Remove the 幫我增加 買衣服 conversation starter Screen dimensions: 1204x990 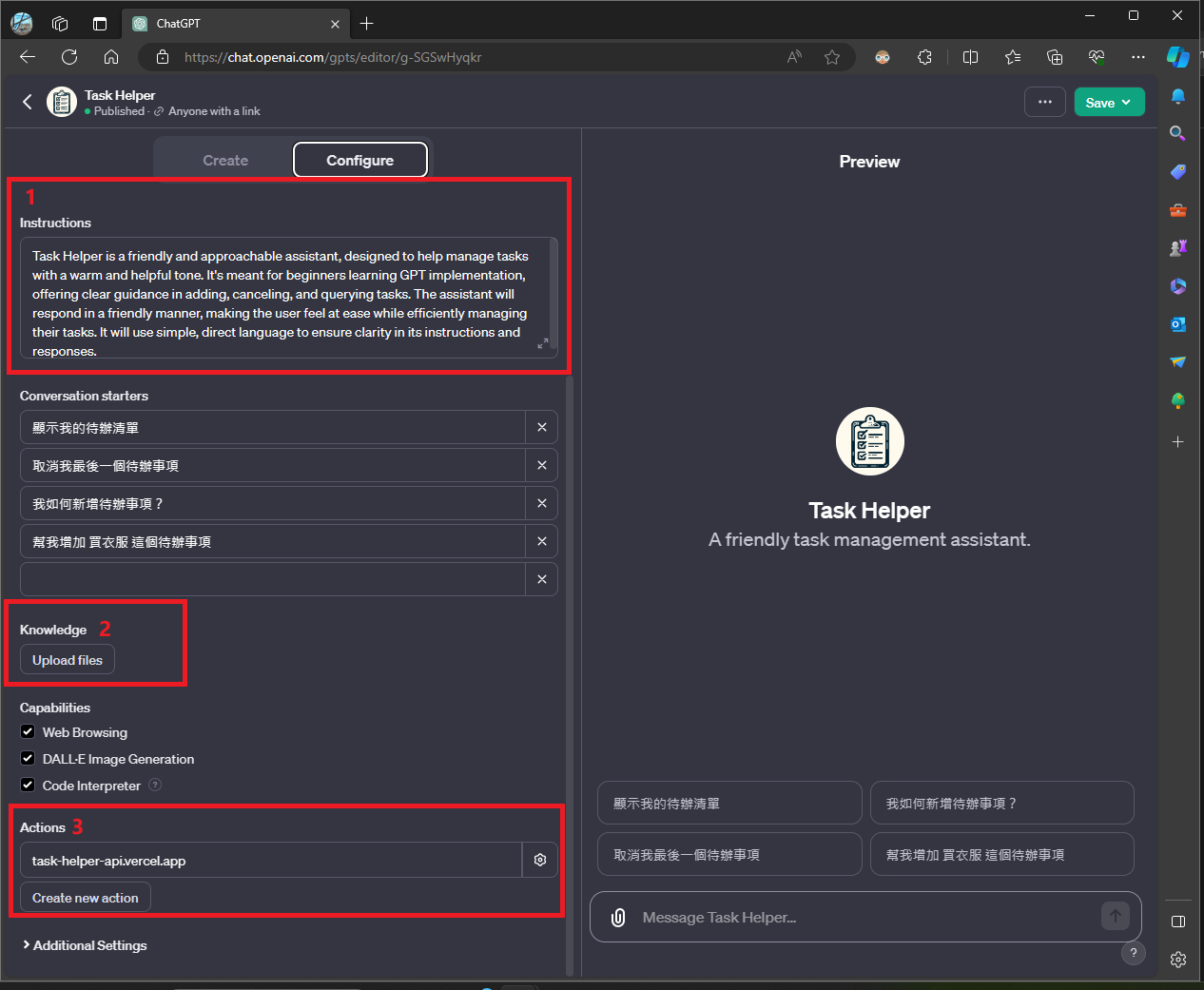tap(542, 541)
